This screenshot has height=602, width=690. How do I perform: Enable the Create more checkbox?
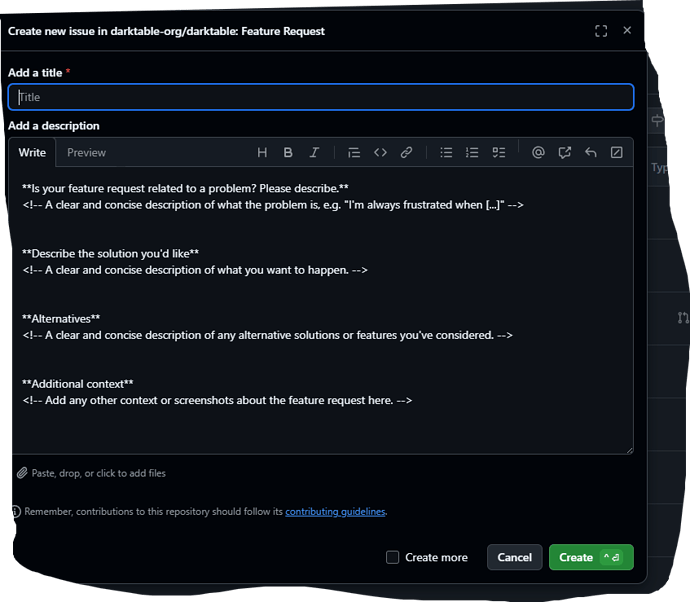(x=392, y=557)
